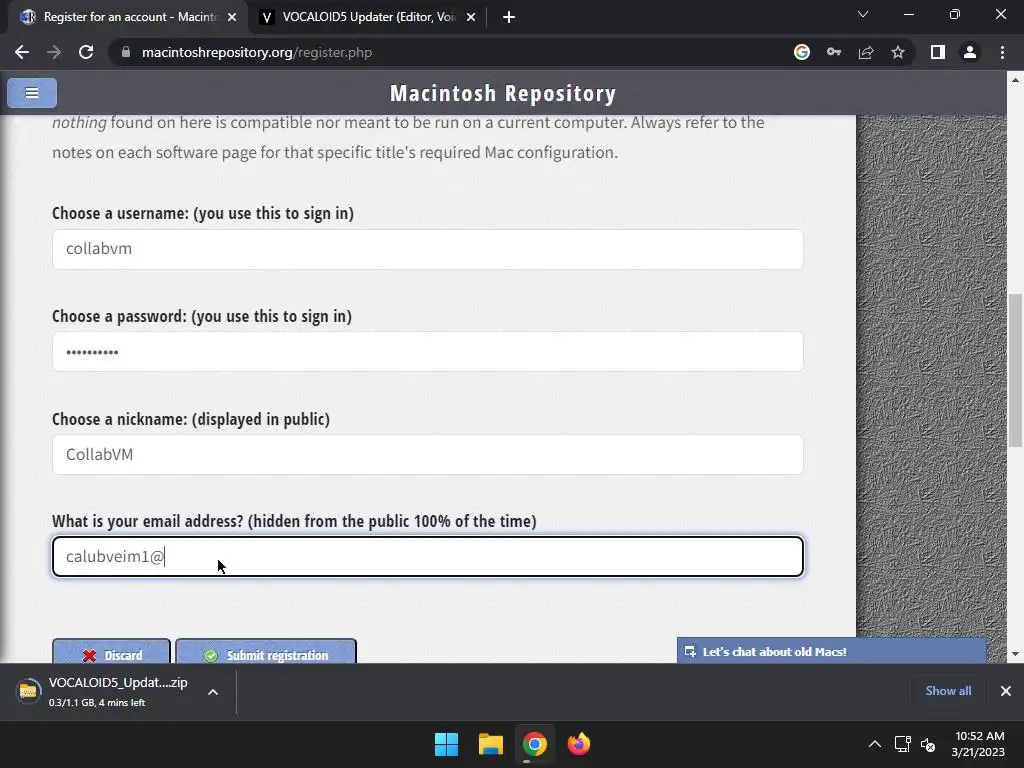The width and height of the screenshot is (1024, 768).
Task: Open Chrome three-dot menu
Action: coord(1002,52)
